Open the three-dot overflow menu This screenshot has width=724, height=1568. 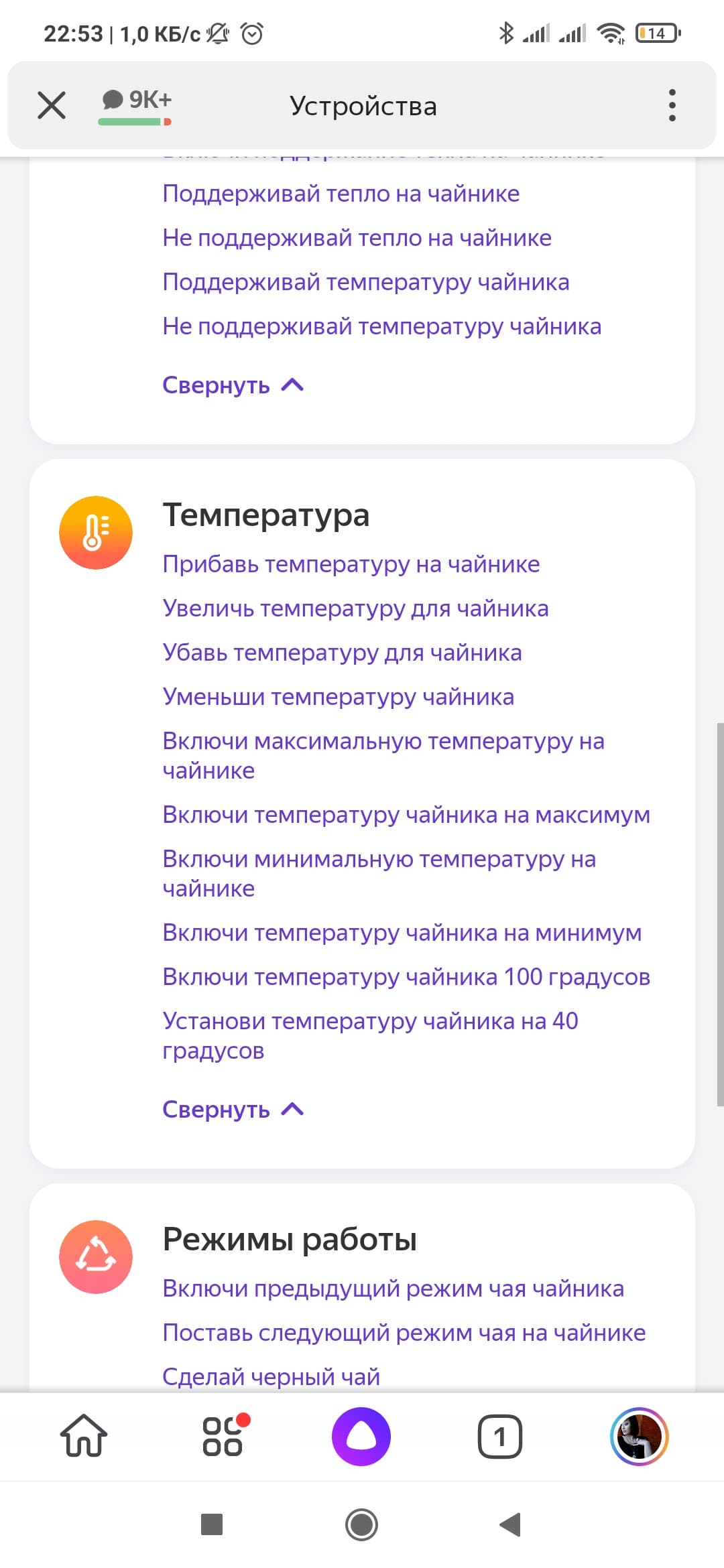[672, 105]
